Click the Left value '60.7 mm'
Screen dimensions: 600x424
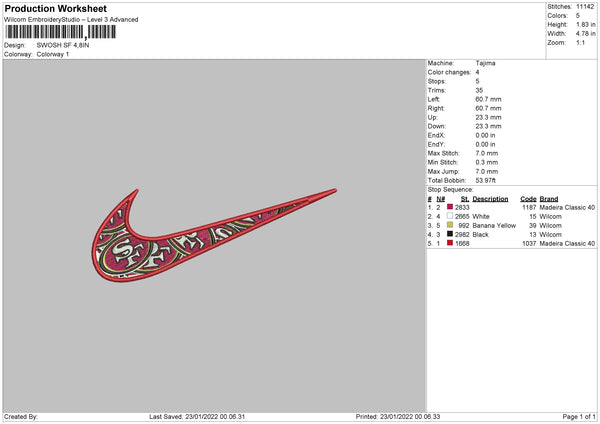[488, 99]
